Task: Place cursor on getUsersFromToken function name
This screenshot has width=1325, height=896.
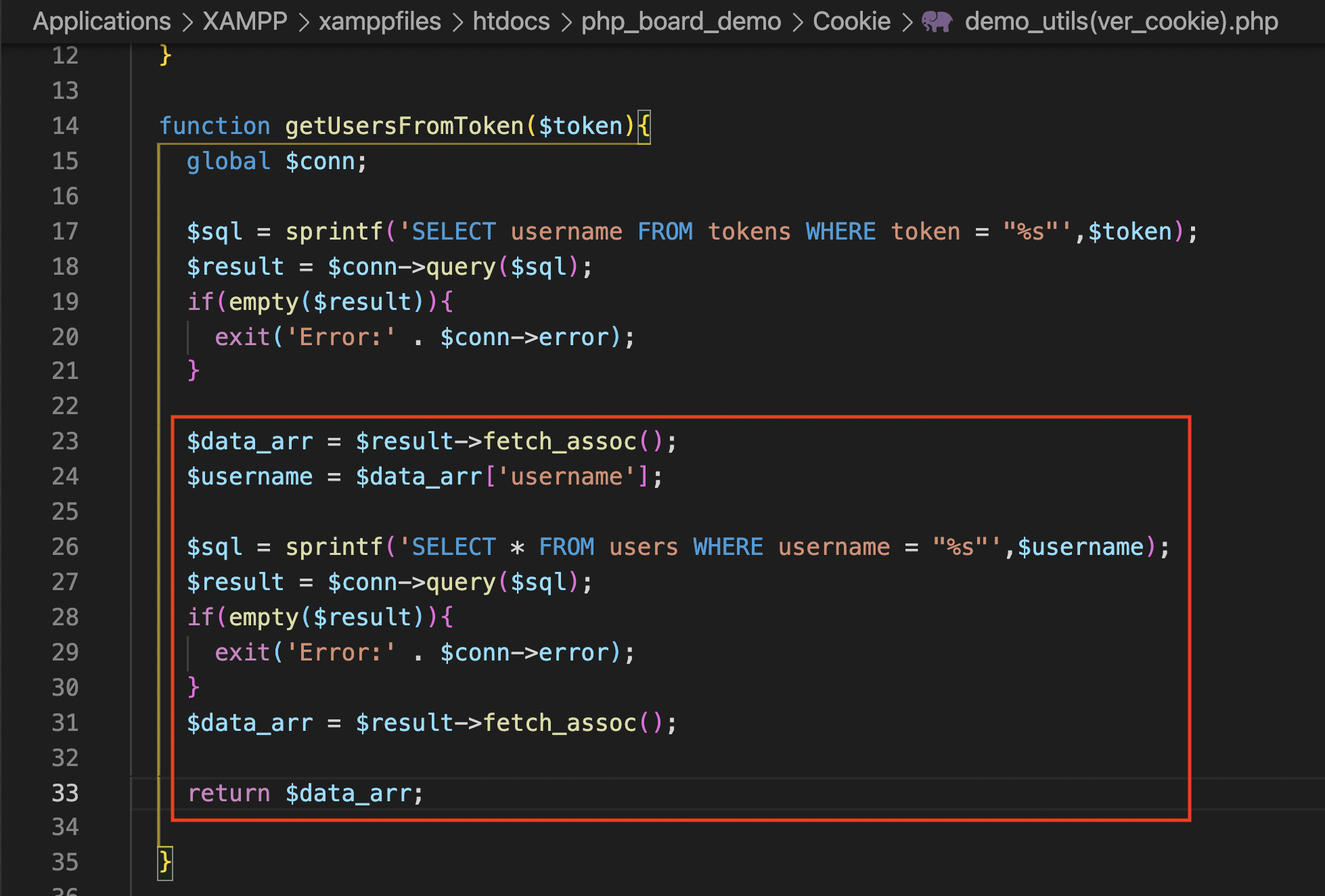Action: click(404, 126)
